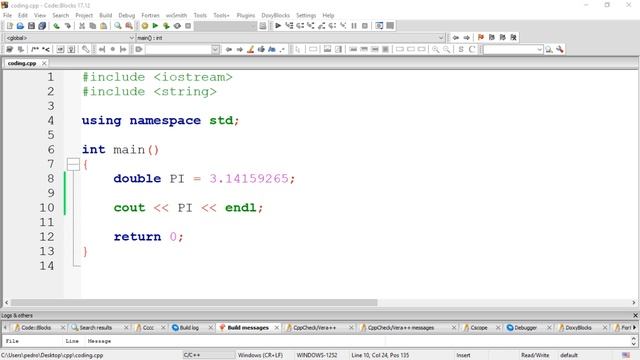Close the Logs & others panel
640x360 pixels.
635,316
